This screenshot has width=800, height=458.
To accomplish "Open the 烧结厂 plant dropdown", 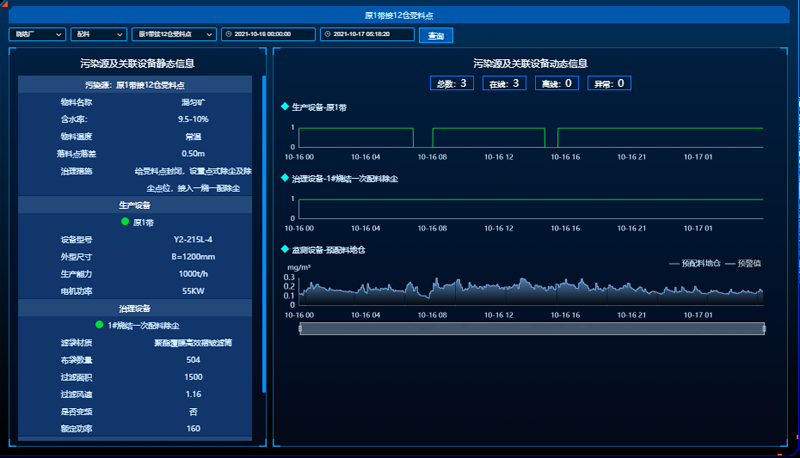I will click(37, 34).
